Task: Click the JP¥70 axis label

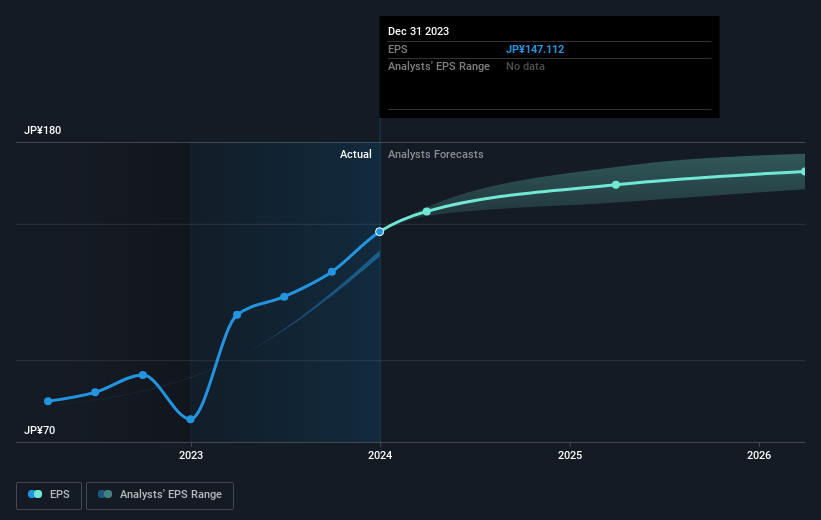Action: pyautogui.click(x=39, y=430)
